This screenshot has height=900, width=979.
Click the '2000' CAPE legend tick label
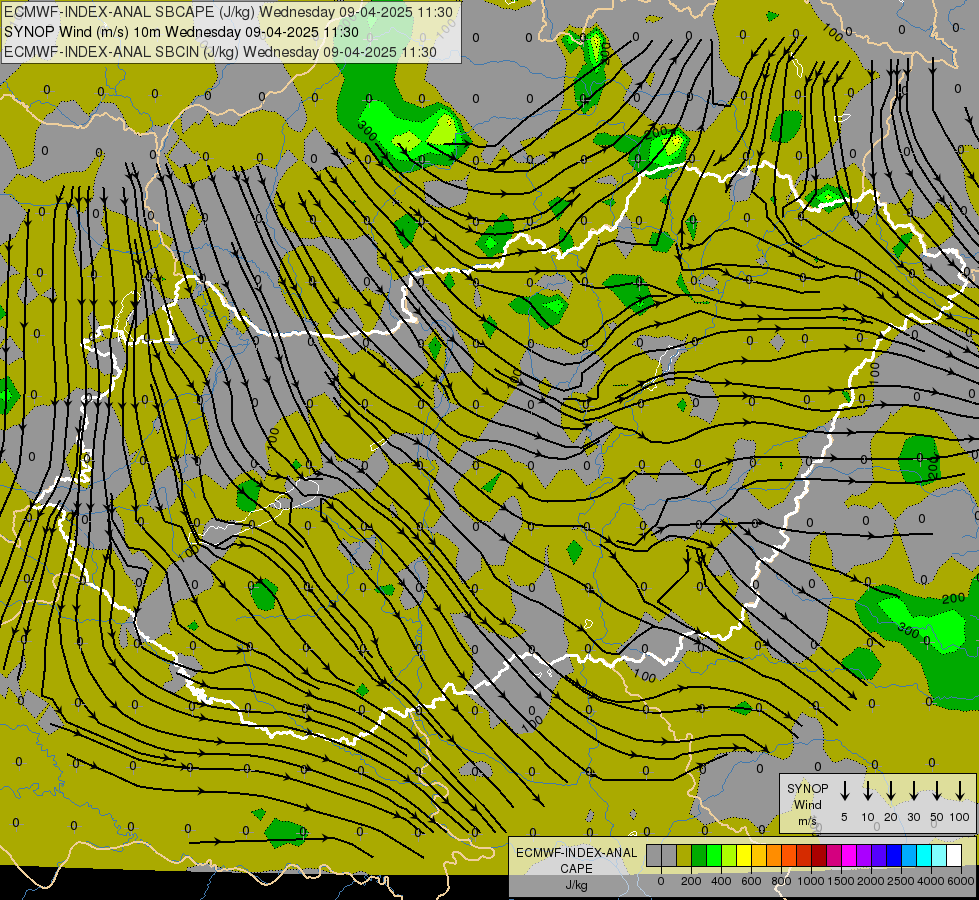[x=871, y=881]
